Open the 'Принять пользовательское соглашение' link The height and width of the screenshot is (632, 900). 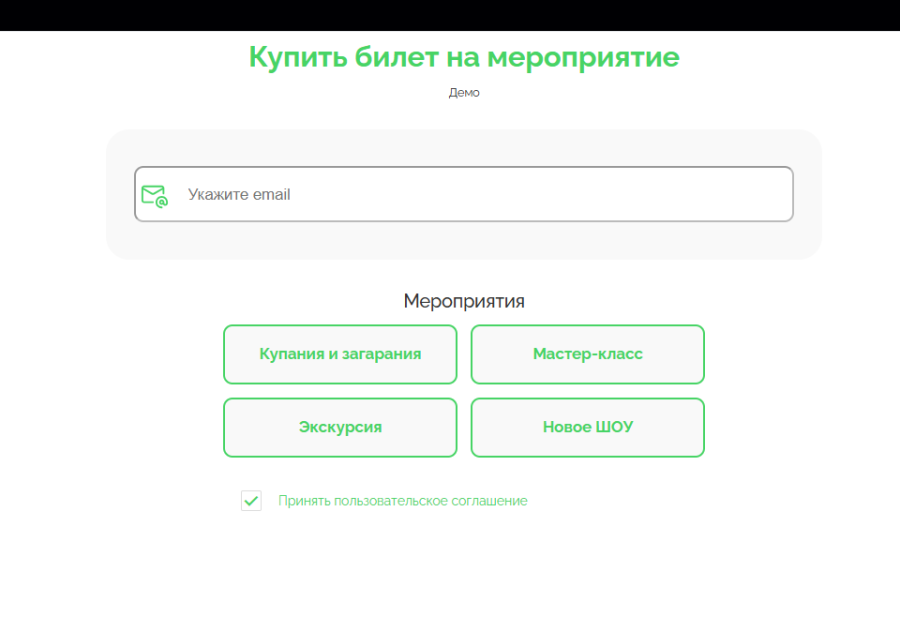pos(402,501)
